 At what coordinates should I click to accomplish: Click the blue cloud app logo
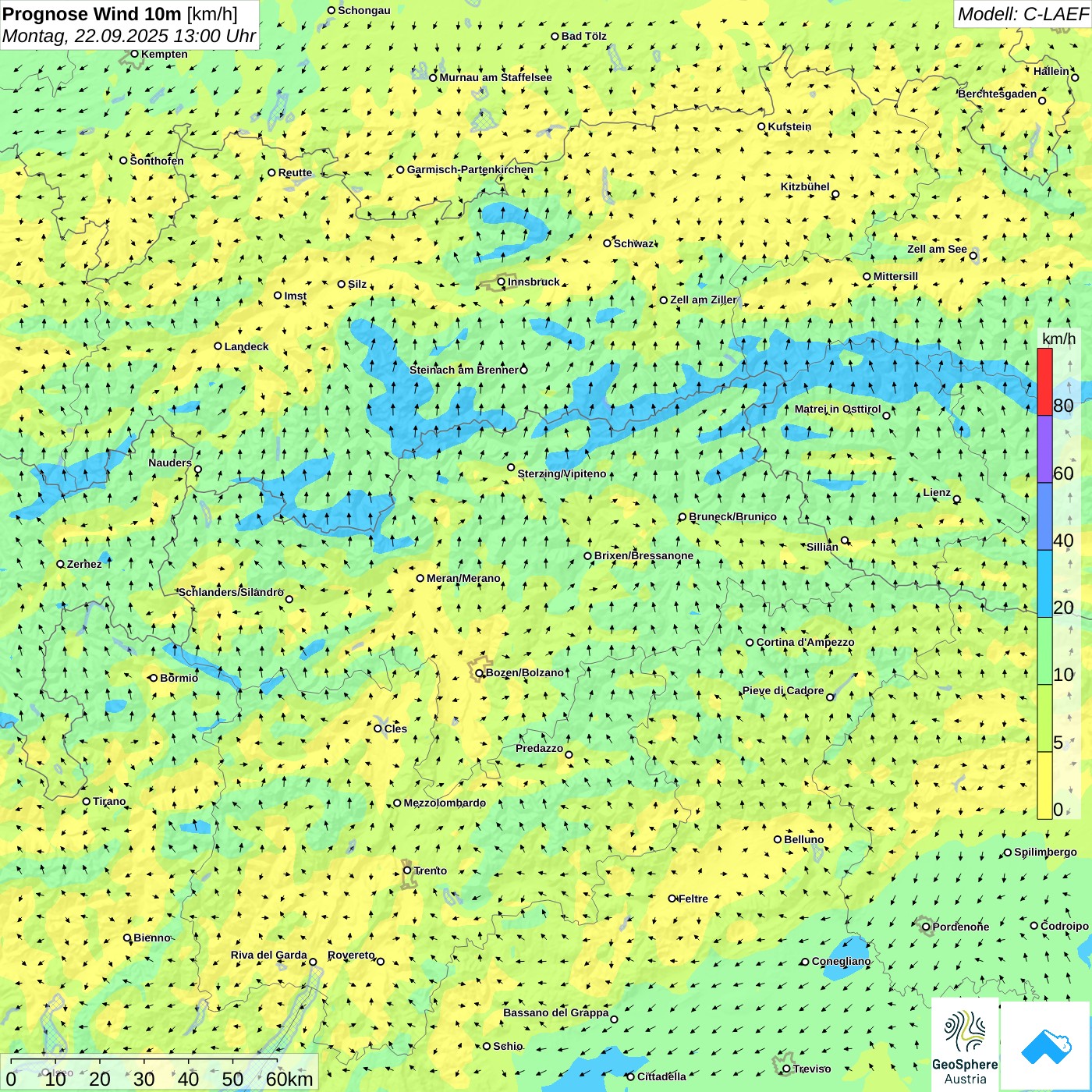[x=1046, y=1046]
